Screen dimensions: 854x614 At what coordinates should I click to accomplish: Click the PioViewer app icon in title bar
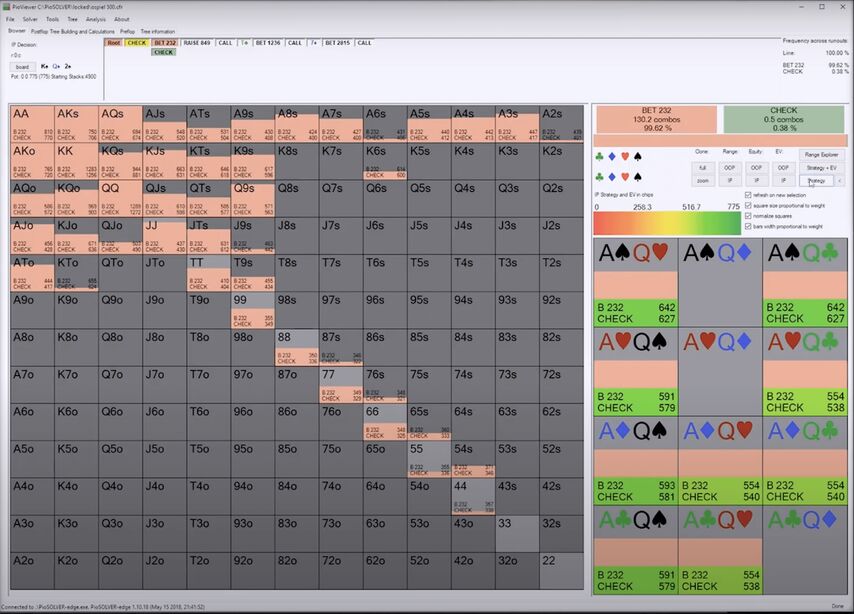click(x=7, y=7)
